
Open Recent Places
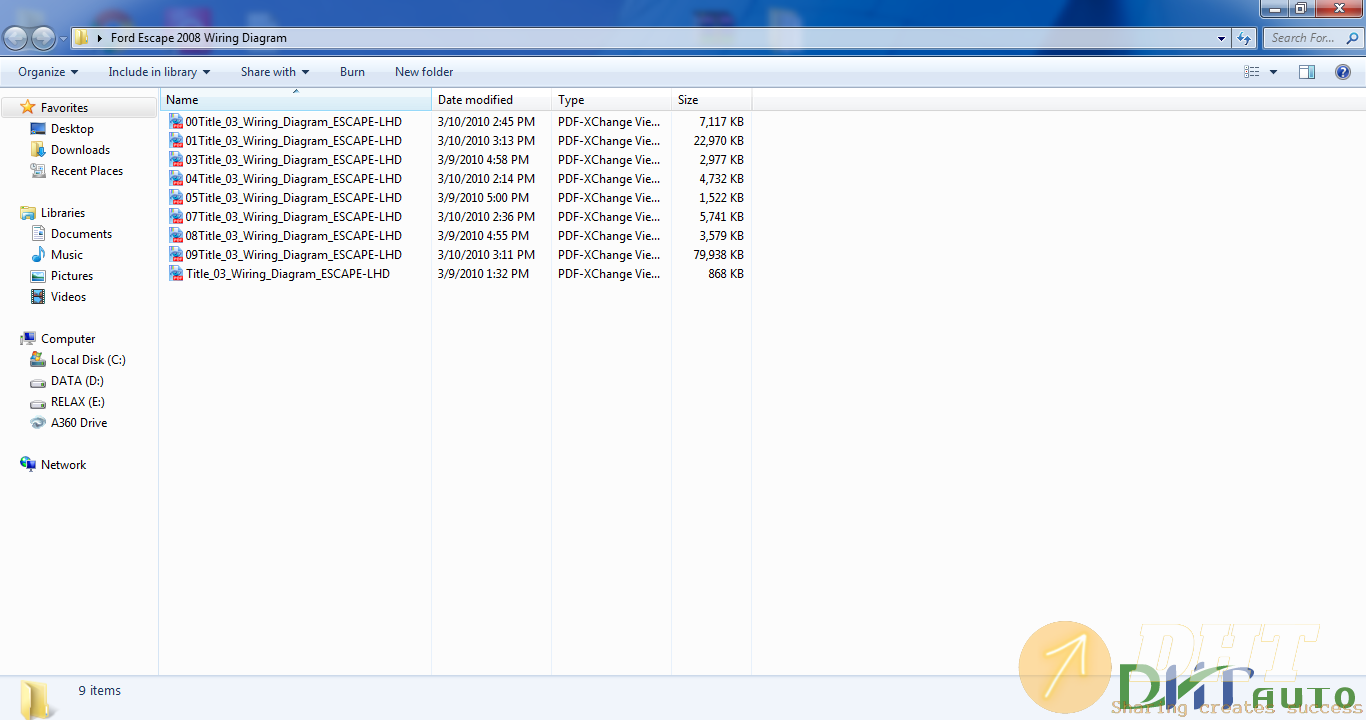87,171
